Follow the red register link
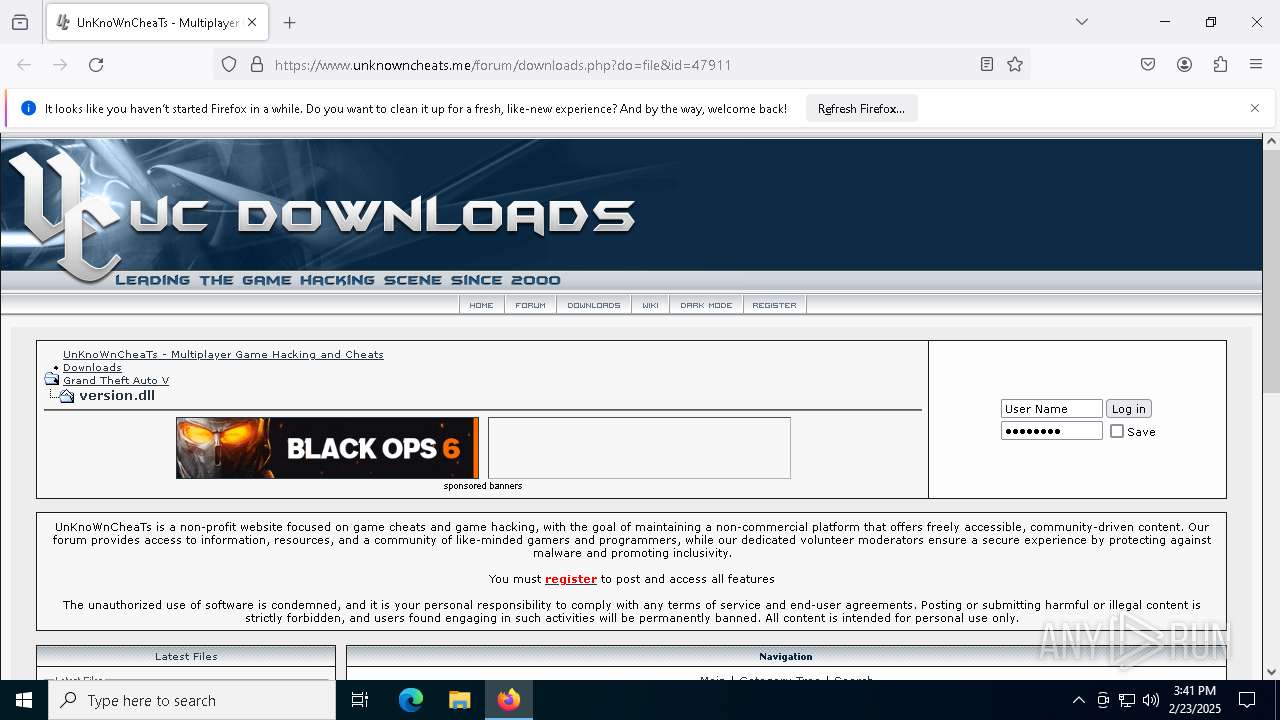The width and height of the screenshot is (1280, 720). tap(571, 579)
